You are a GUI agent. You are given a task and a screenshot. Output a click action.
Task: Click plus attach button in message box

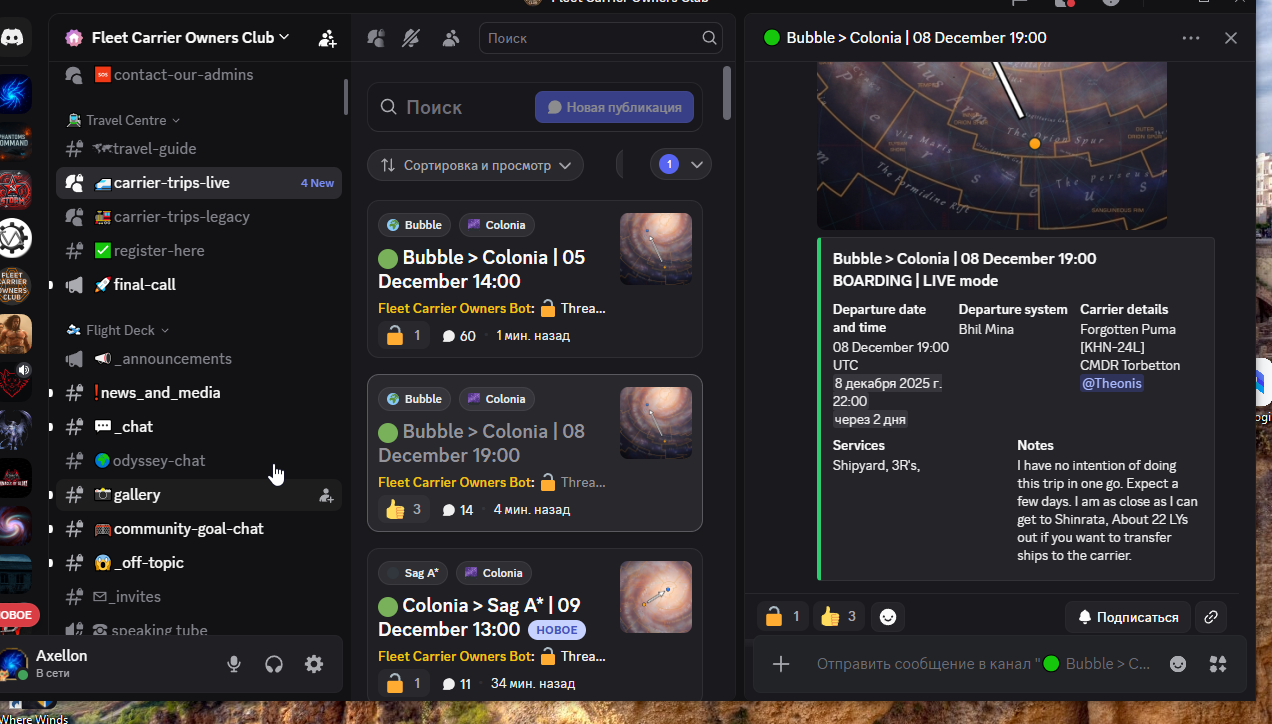(x=781, y=664)
